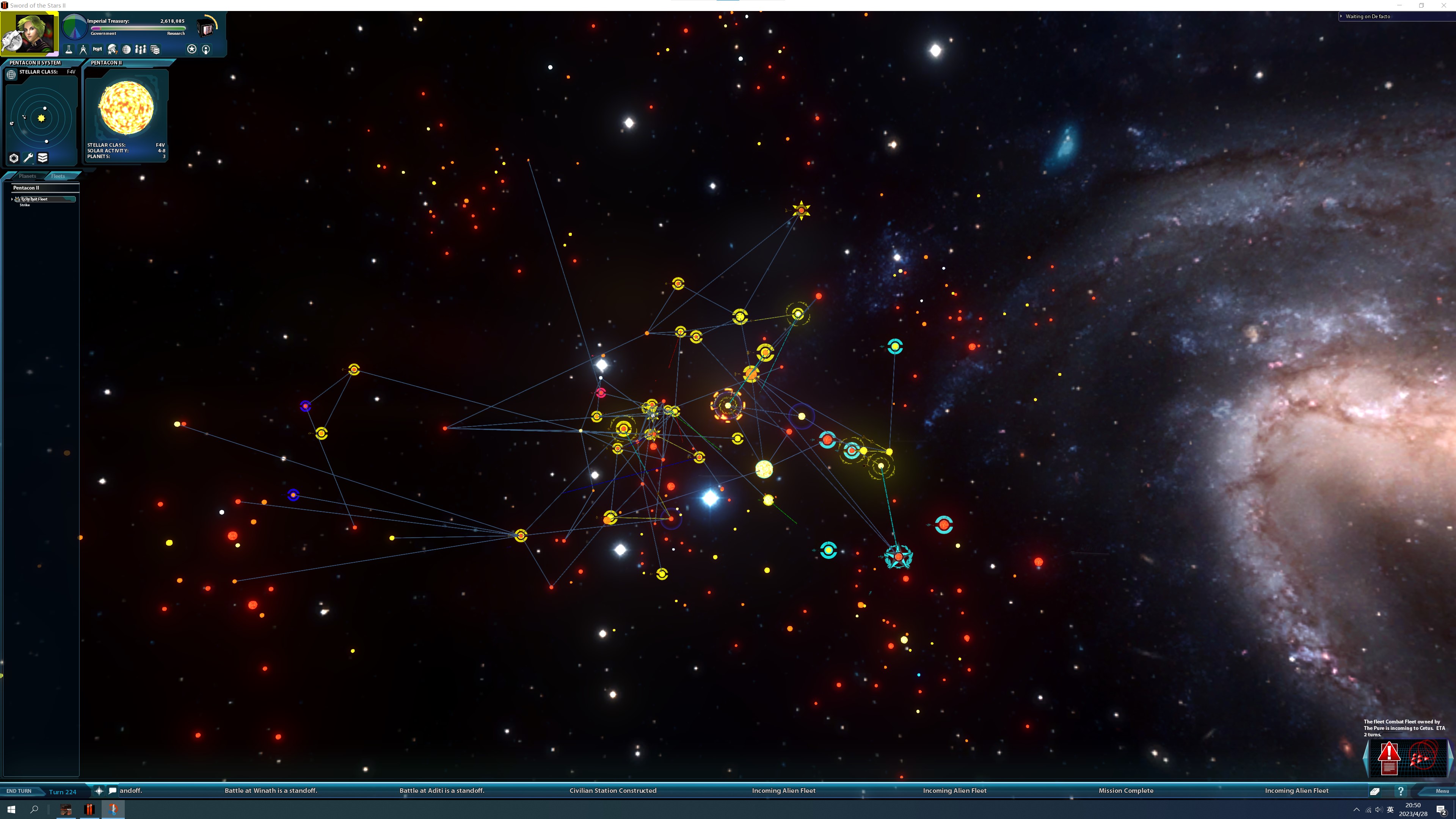
Task: Open the stacked fleet manager icon
Action: tap(155, 49)
